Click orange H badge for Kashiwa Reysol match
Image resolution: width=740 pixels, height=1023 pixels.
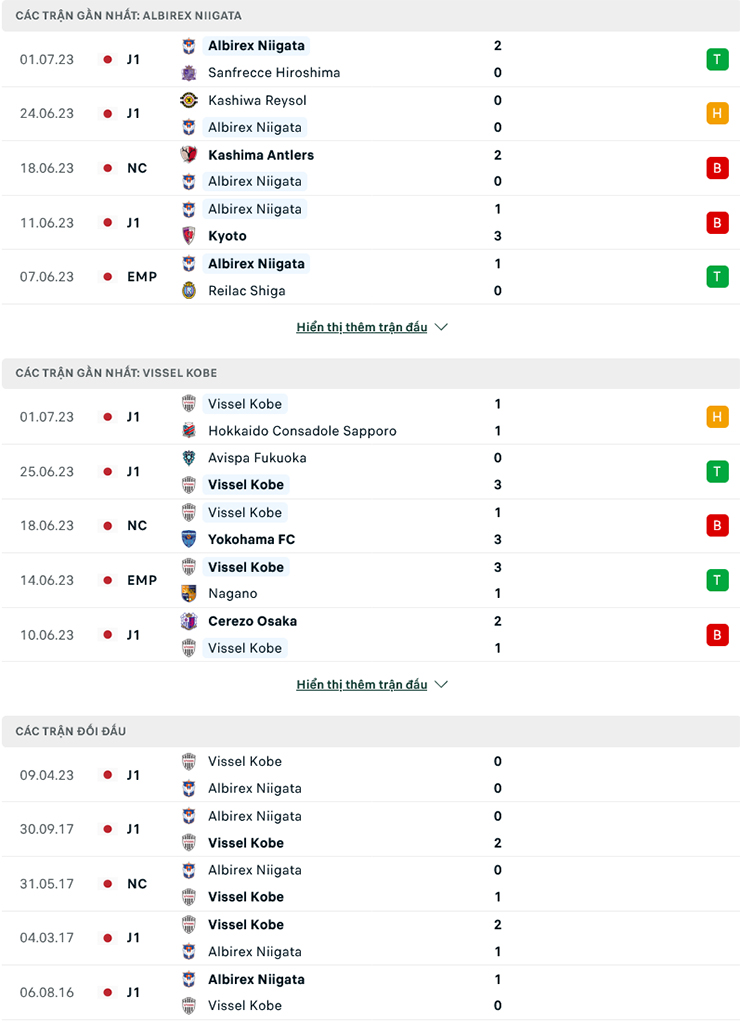tap(717, 113)
